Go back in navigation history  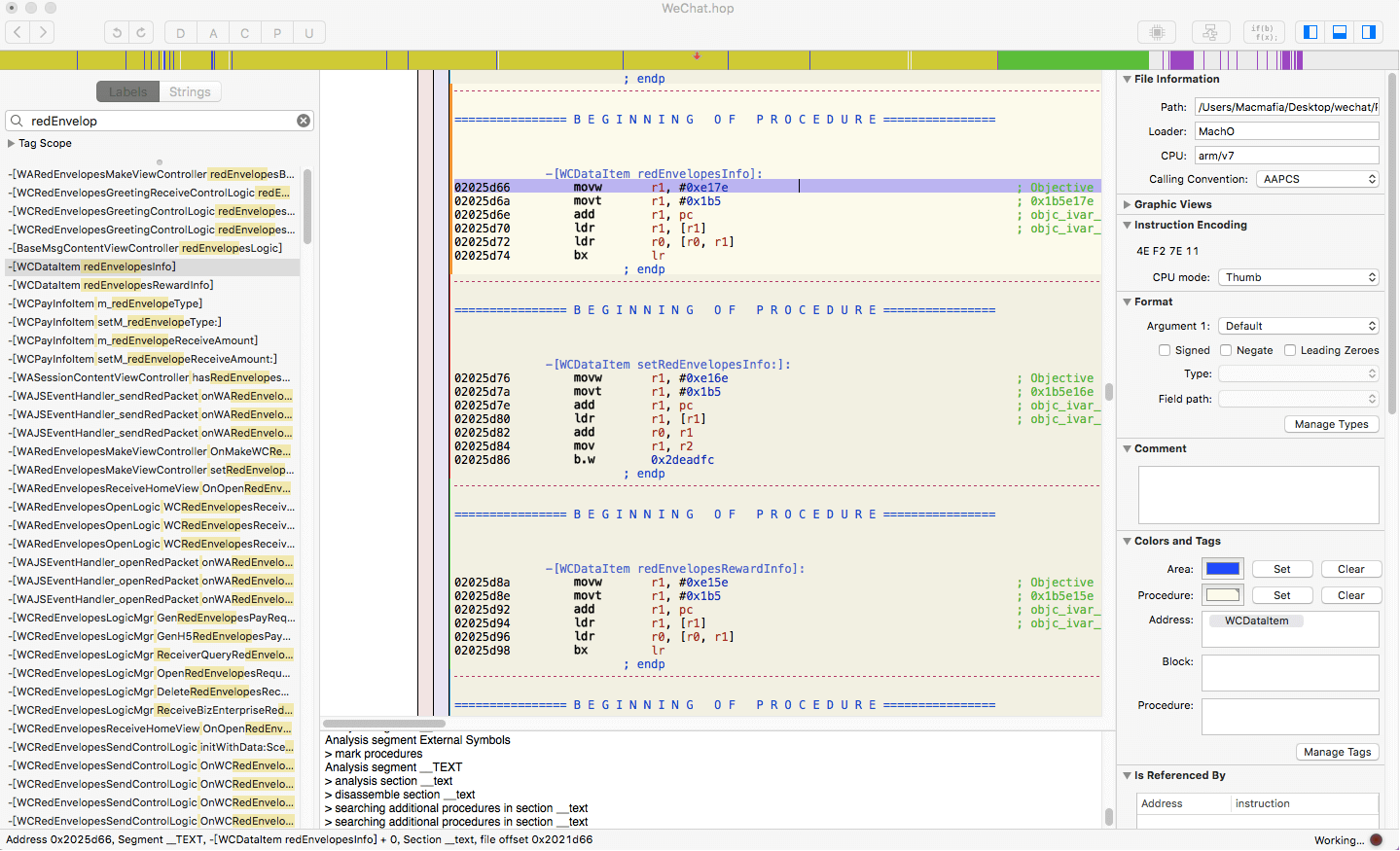point(18,32)
